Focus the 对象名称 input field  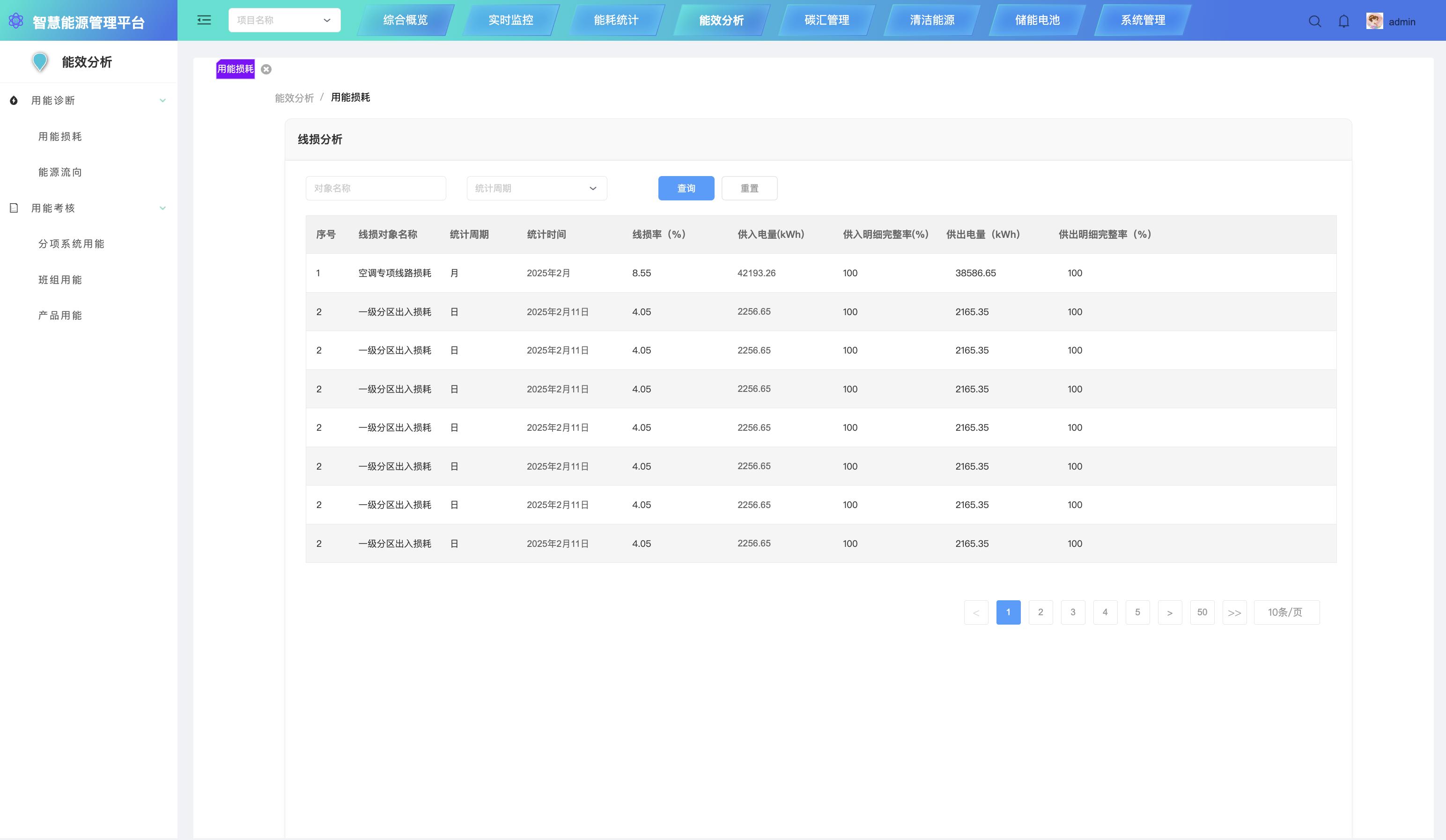pyautogui.click(x=375, y=188)
